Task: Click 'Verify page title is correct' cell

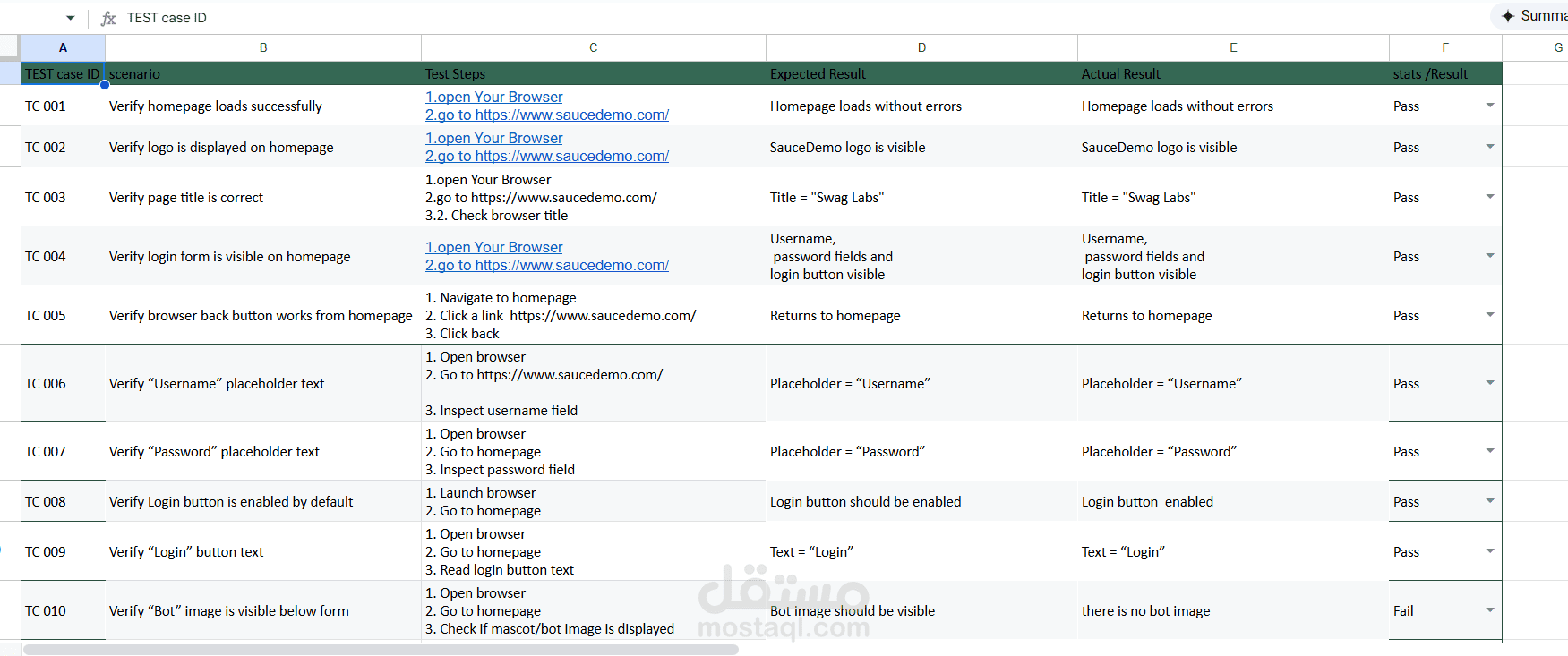Action: click(263, 197)
